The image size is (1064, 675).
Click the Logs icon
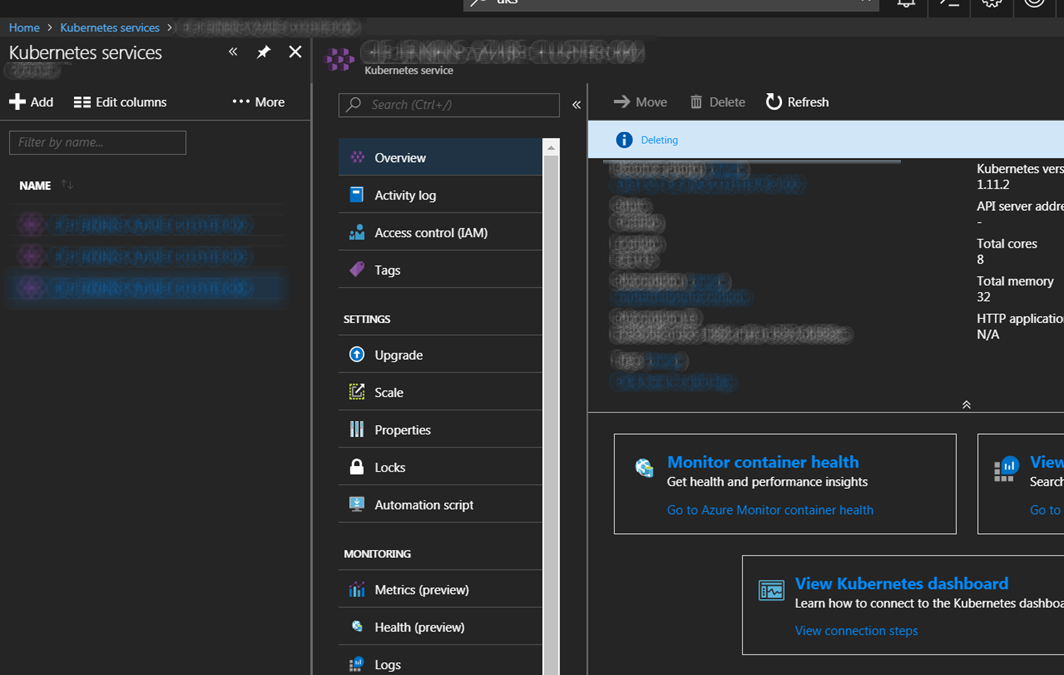(357, 664)
